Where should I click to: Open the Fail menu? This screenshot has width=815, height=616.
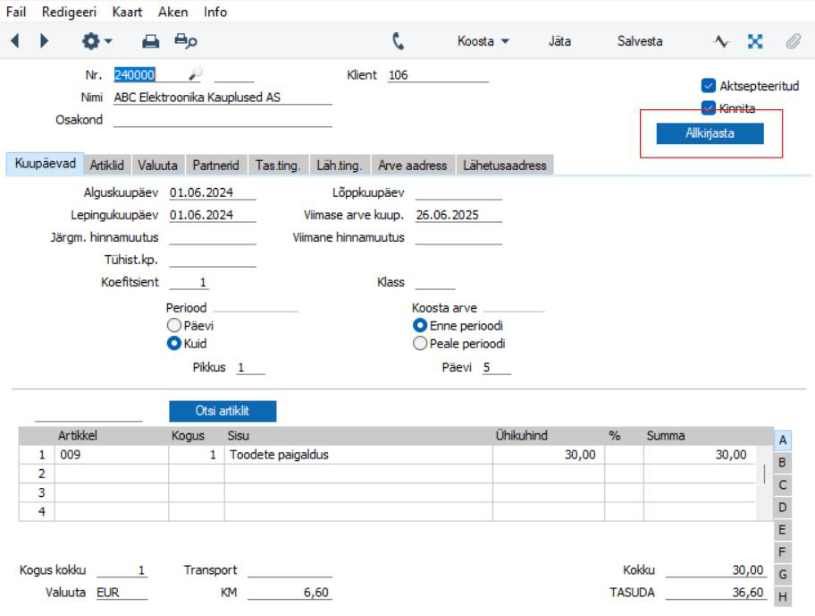pyautogui.click(x=16, y=11)
